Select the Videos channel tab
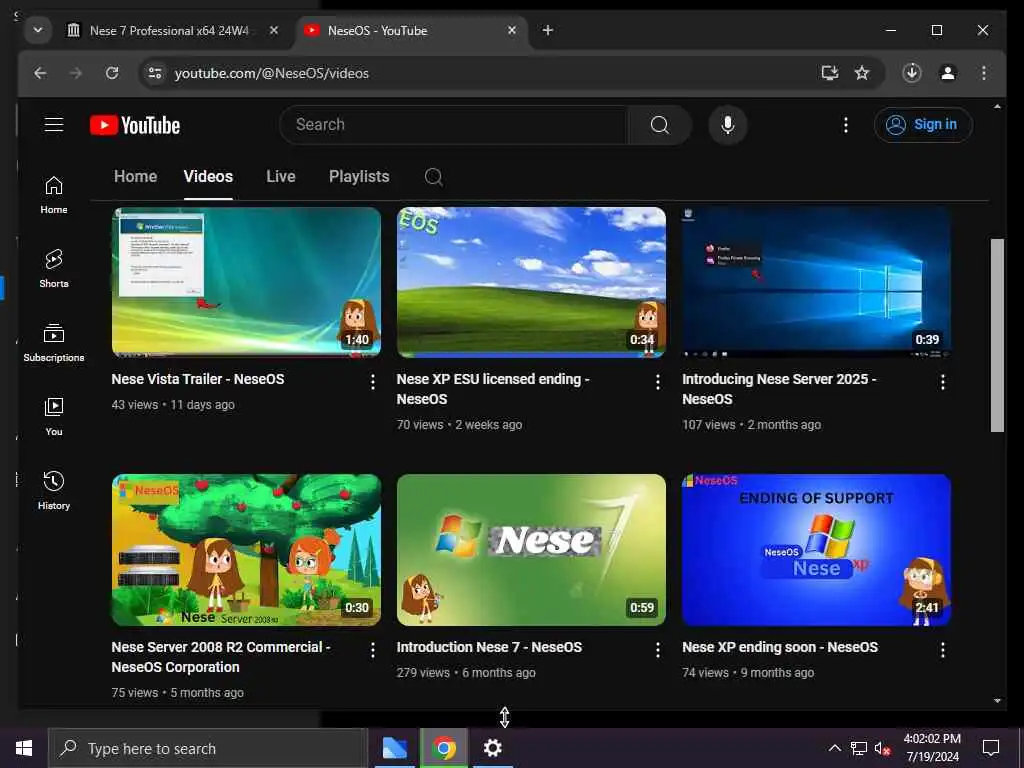Screen dimensions: 1024x768 [208, 176]
